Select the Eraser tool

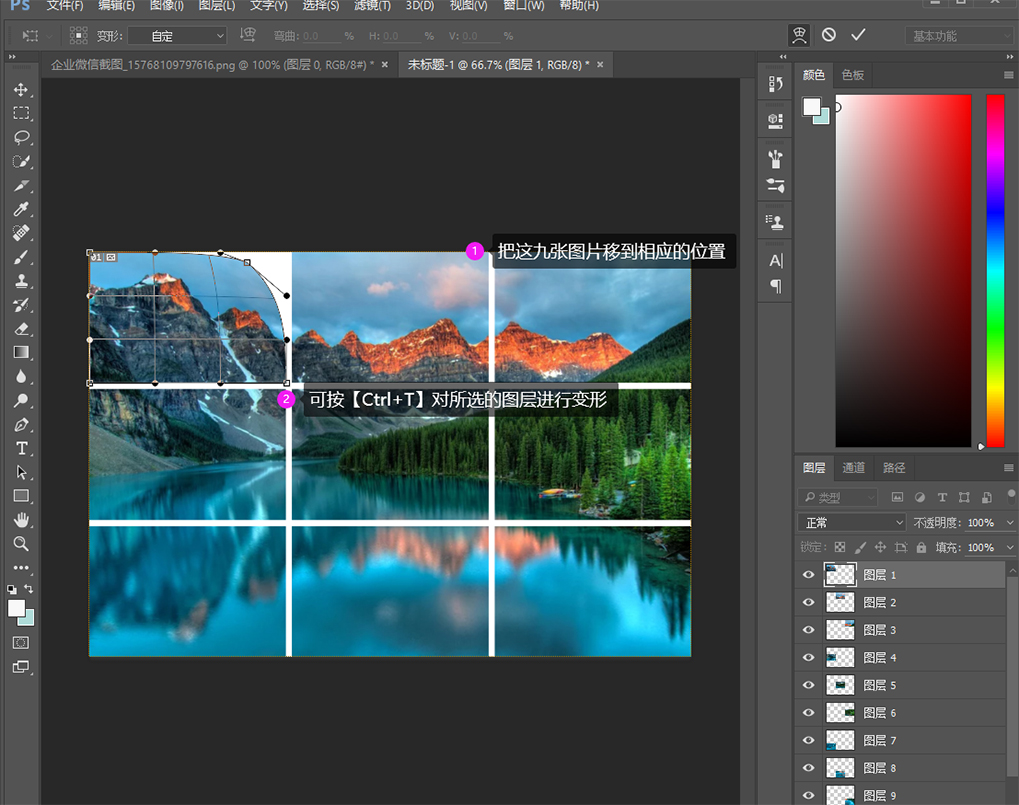(x=21, y=328)
